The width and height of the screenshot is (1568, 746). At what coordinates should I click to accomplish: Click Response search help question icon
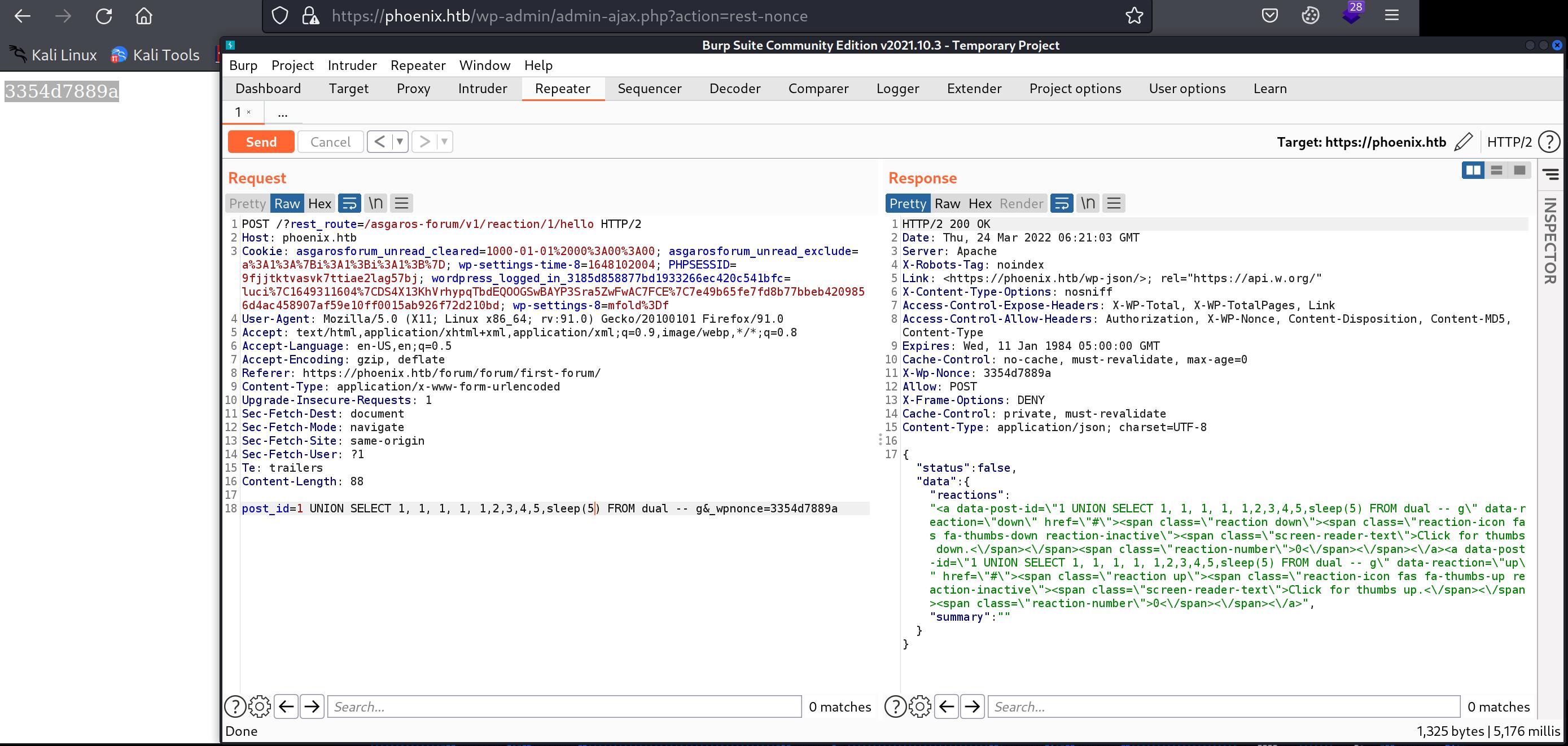pyautogui.click(x=895, y=706)
